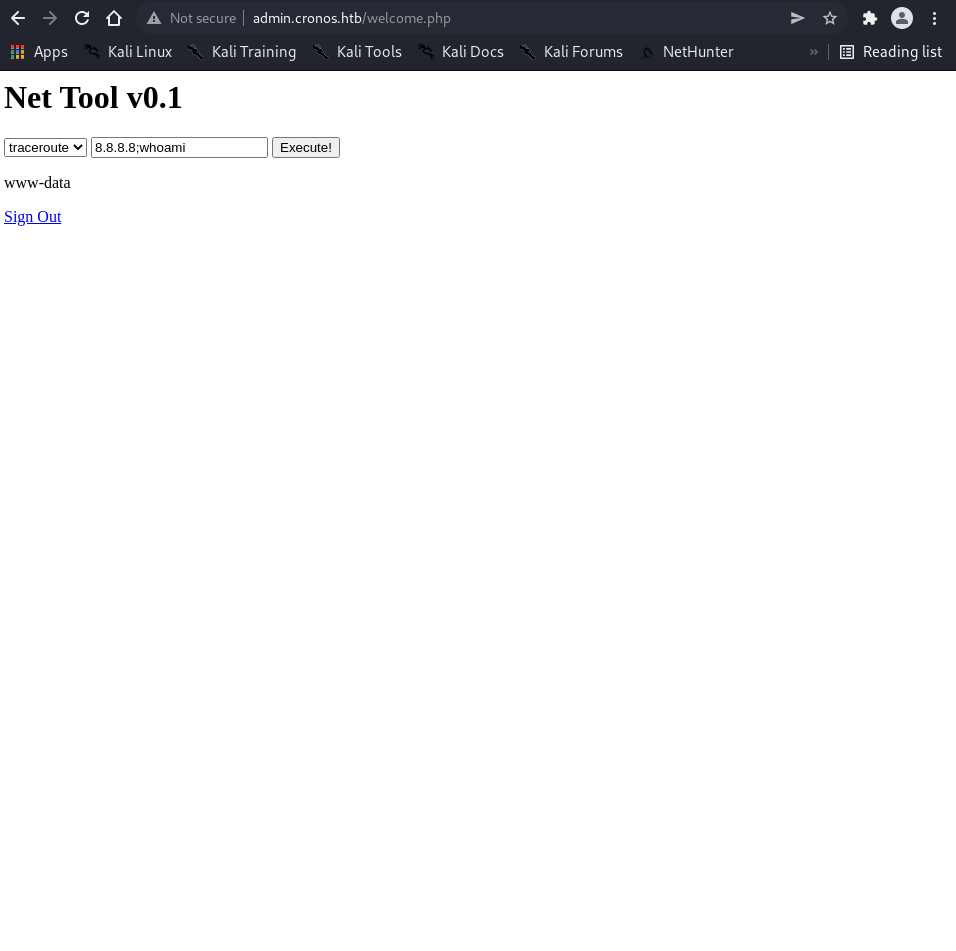Click the www-data output text
Screen dimensions: 956x951
[37, 183]
